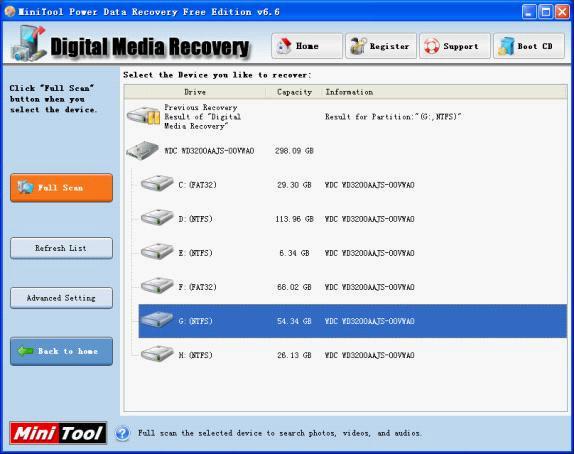Click the Capacity column header
Viewport: 575px width, 454px height.
[x=294, y=92]
